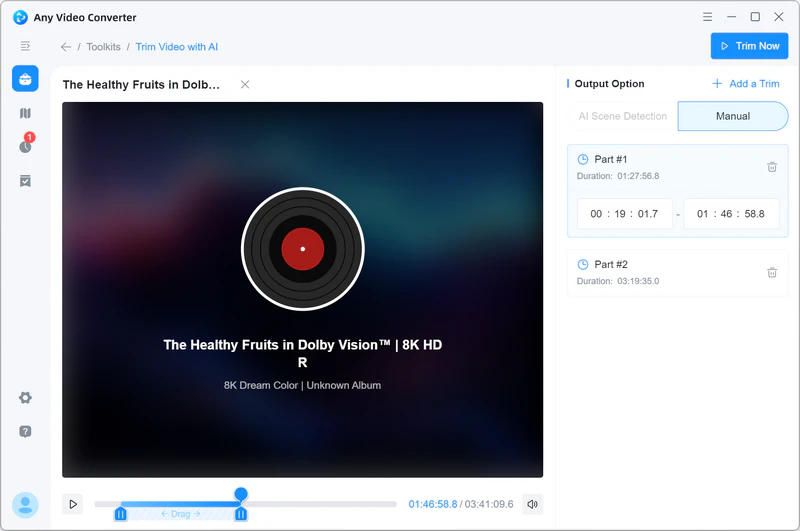This screenshot has height=531, width=800.
Task: Click the playhead knob on the timeline
Action: point(241,494)
